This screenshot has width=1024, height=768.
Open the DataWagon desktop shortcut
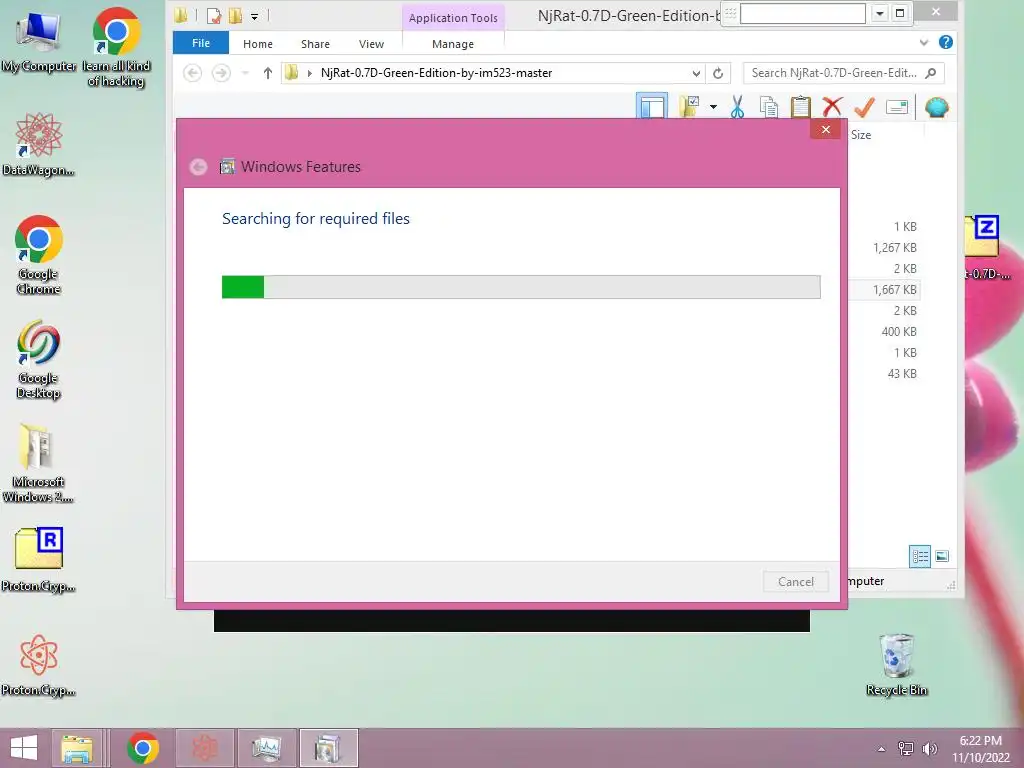[38, 144]
